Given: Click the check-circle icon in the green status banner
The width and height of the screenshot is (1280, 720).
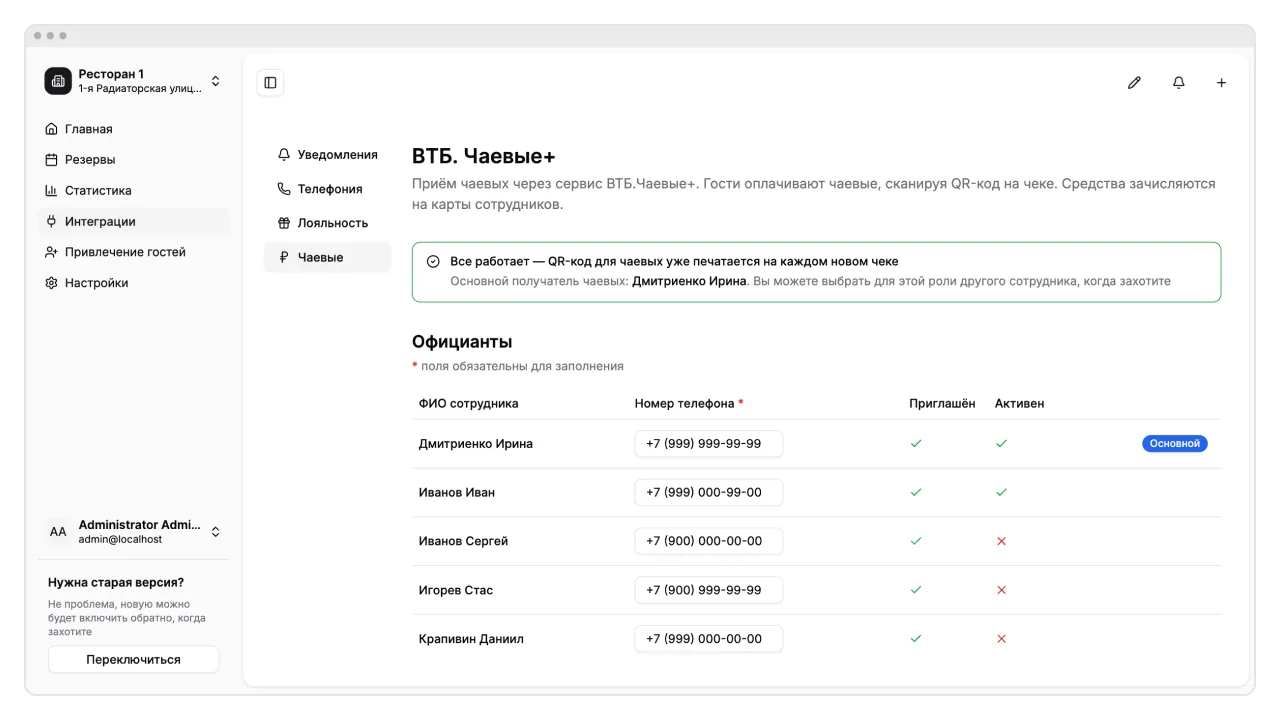Looking at the screenshot, I should pos(433,262).
